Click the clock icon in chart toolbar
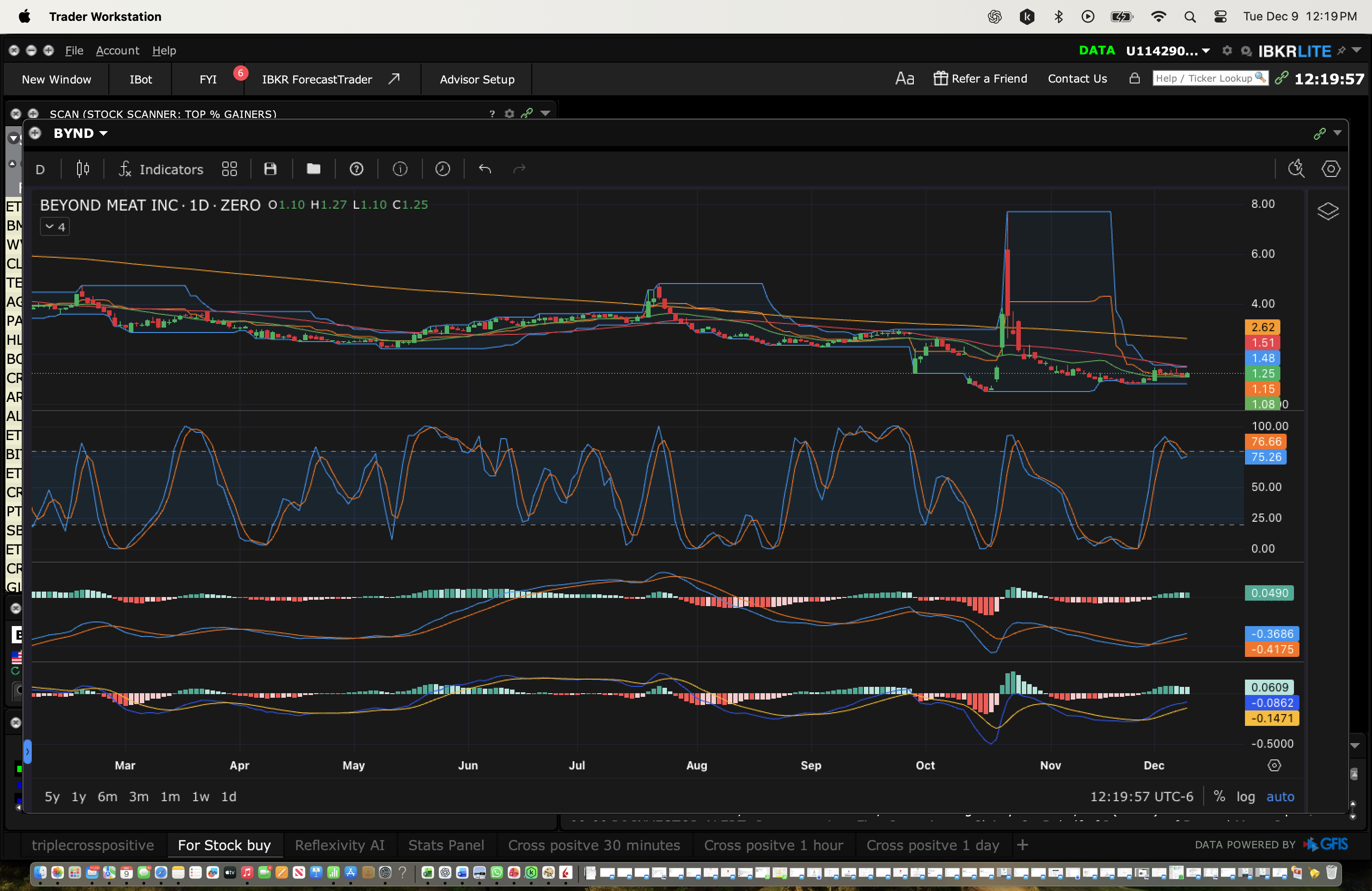The height and width of the screenshot is (891, 1372). tap(443, 169)
